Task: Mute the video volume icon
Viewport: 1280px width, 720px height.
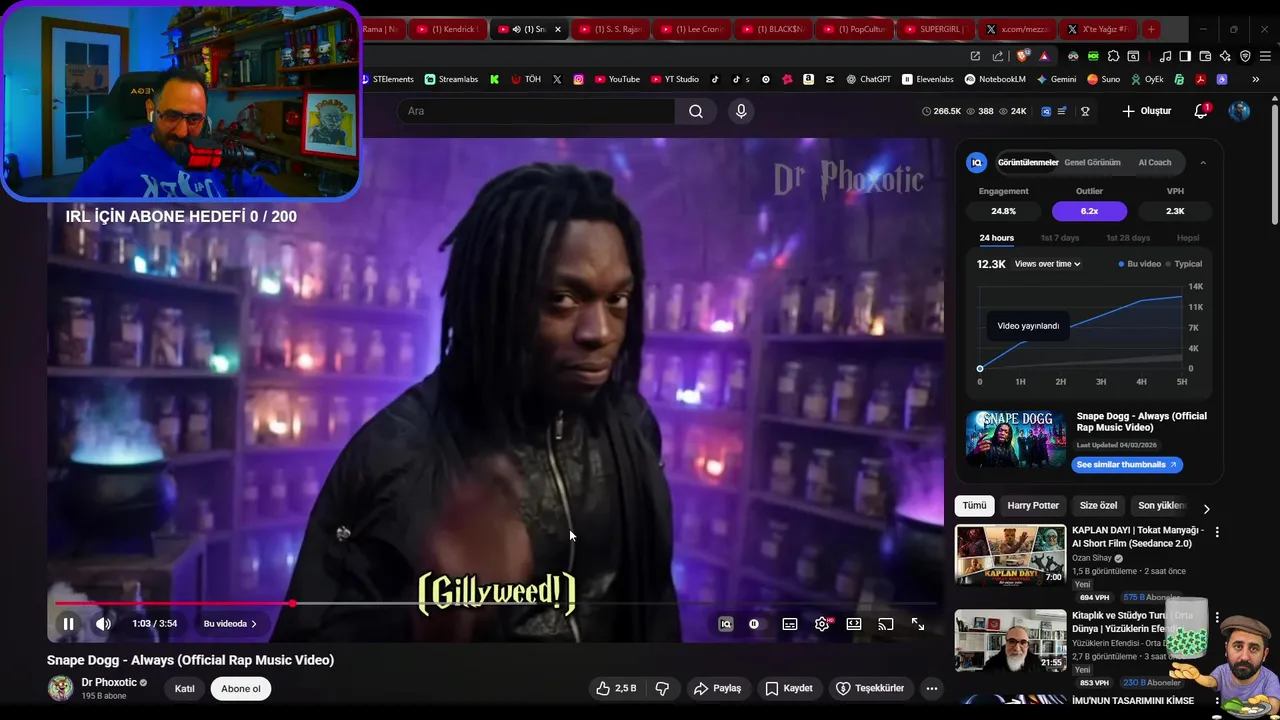Action: 103,624
